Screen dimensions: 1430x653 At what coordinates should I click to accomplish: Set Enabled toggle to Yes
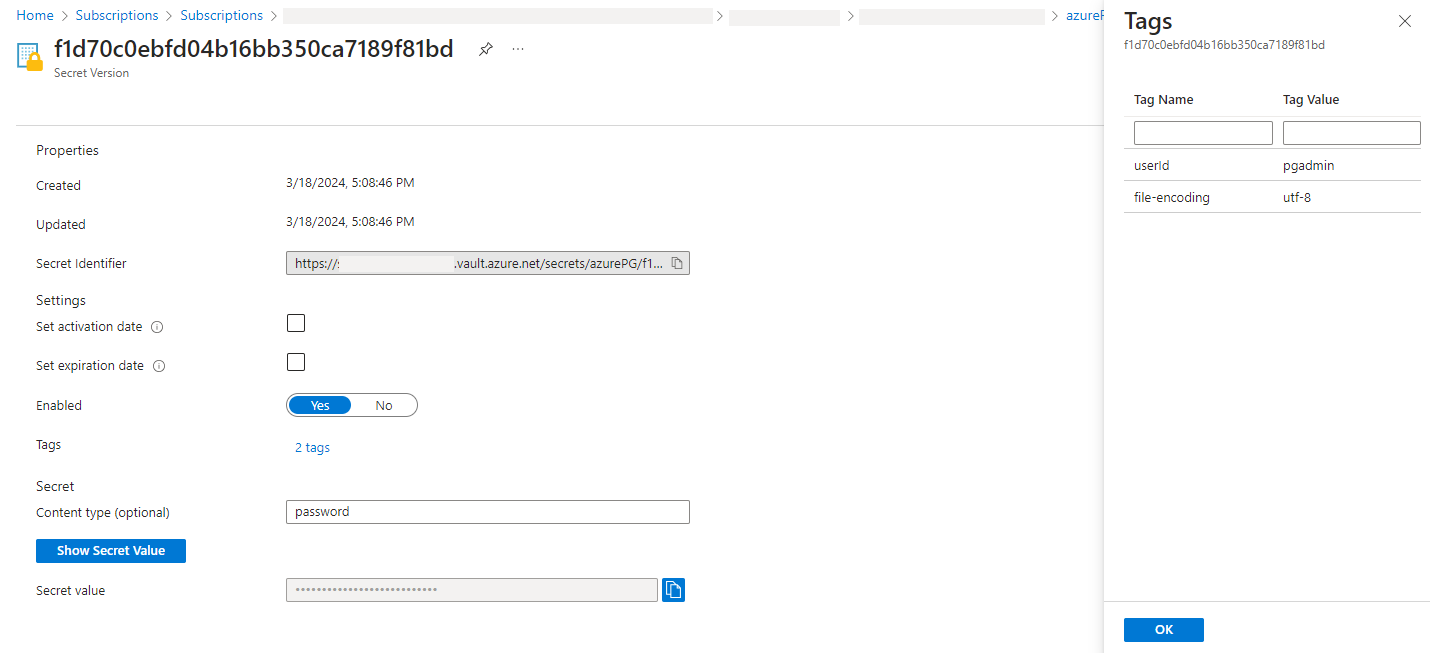[320, 405]
